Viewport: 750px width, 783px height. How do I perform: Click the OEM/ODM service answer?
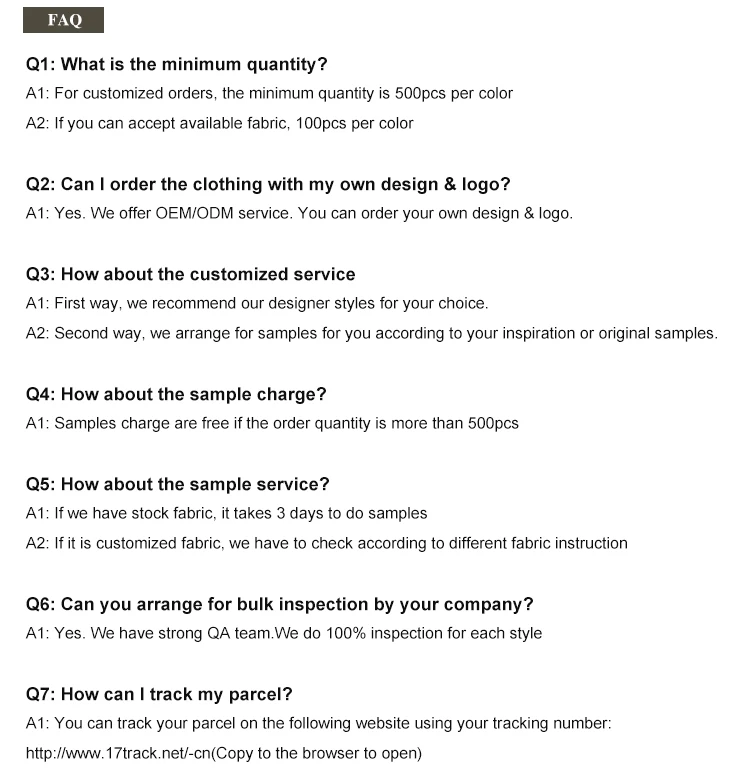[299, 213]
